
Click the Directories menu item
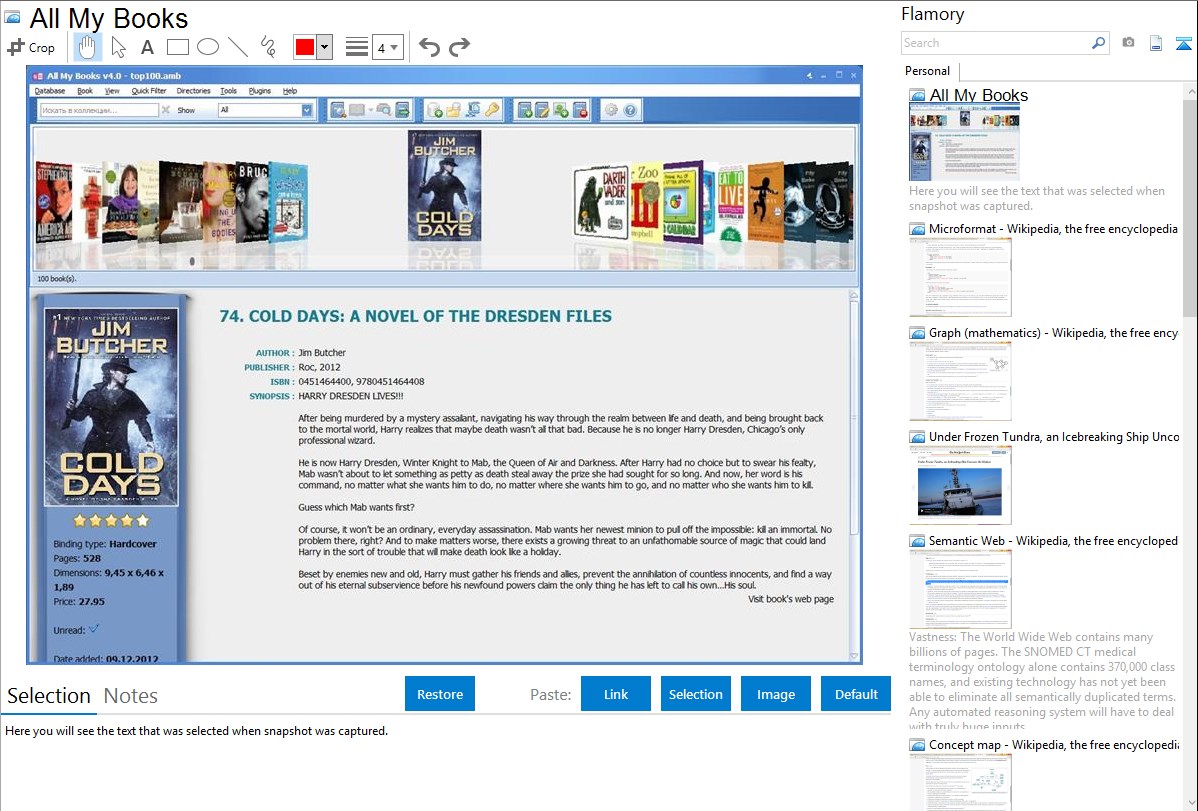tap(193, 91)
